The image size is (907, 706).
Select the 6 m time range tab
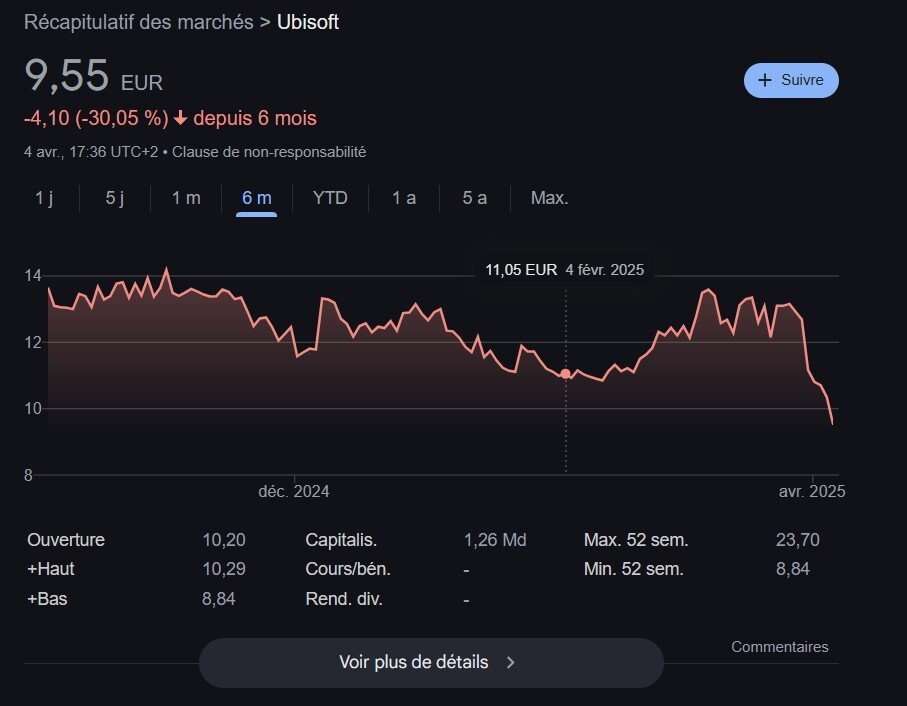pos(257,198)
